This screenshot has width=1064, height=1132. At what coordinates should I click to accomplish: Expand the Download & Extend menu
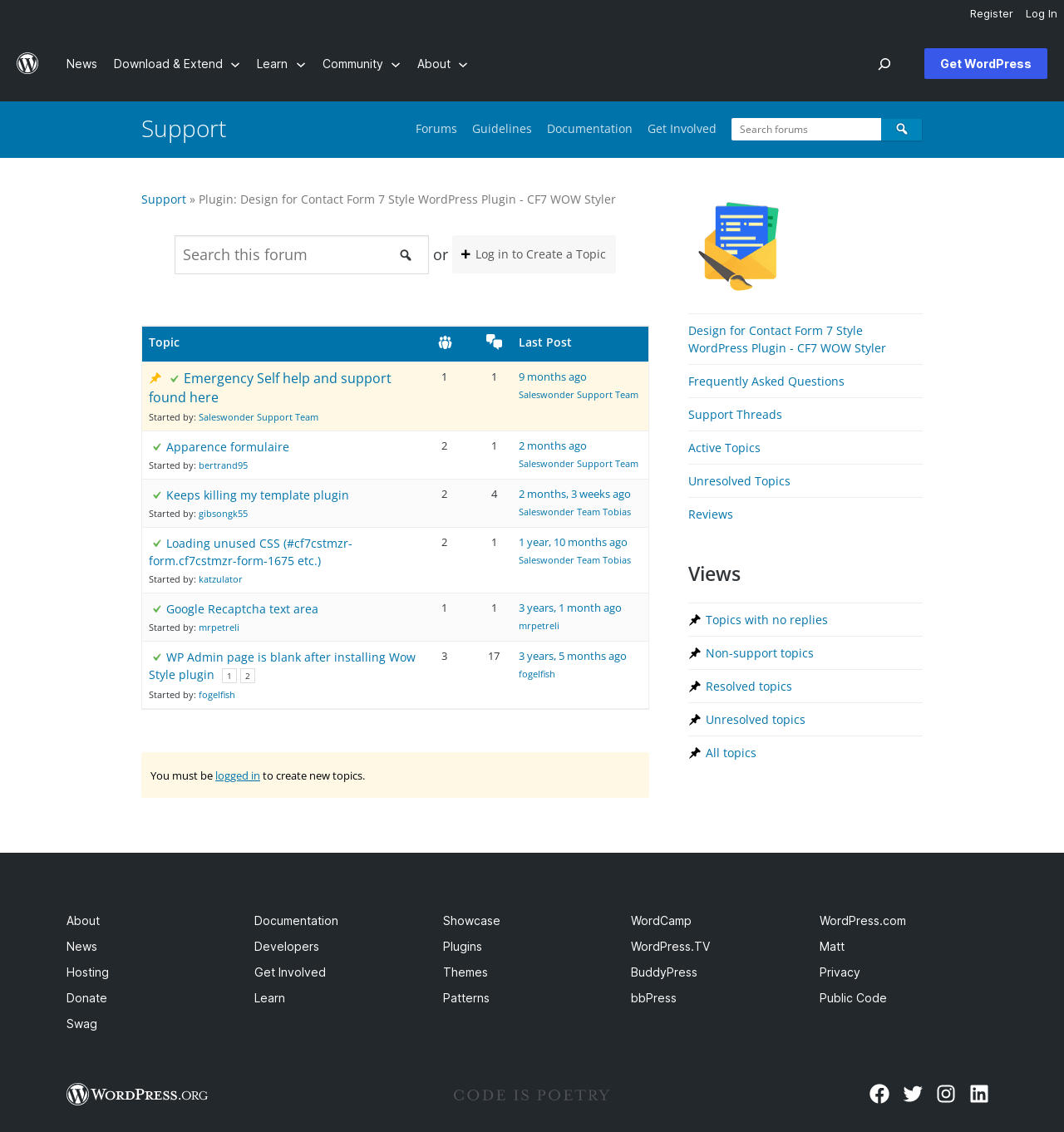(176, 64)
